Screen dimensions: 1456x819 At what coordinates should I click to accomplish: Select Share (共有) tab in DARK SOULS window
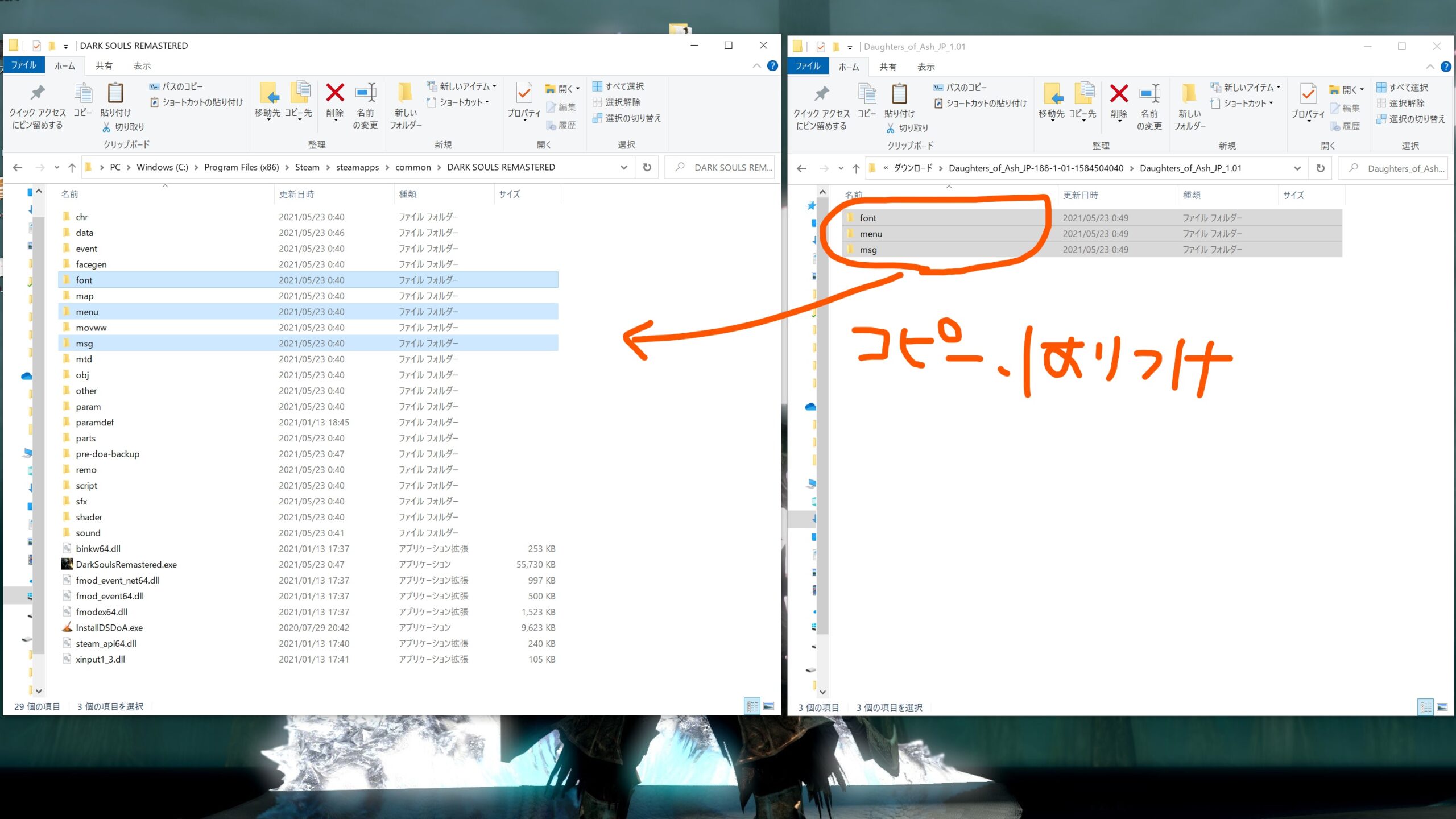click(104, 66)
